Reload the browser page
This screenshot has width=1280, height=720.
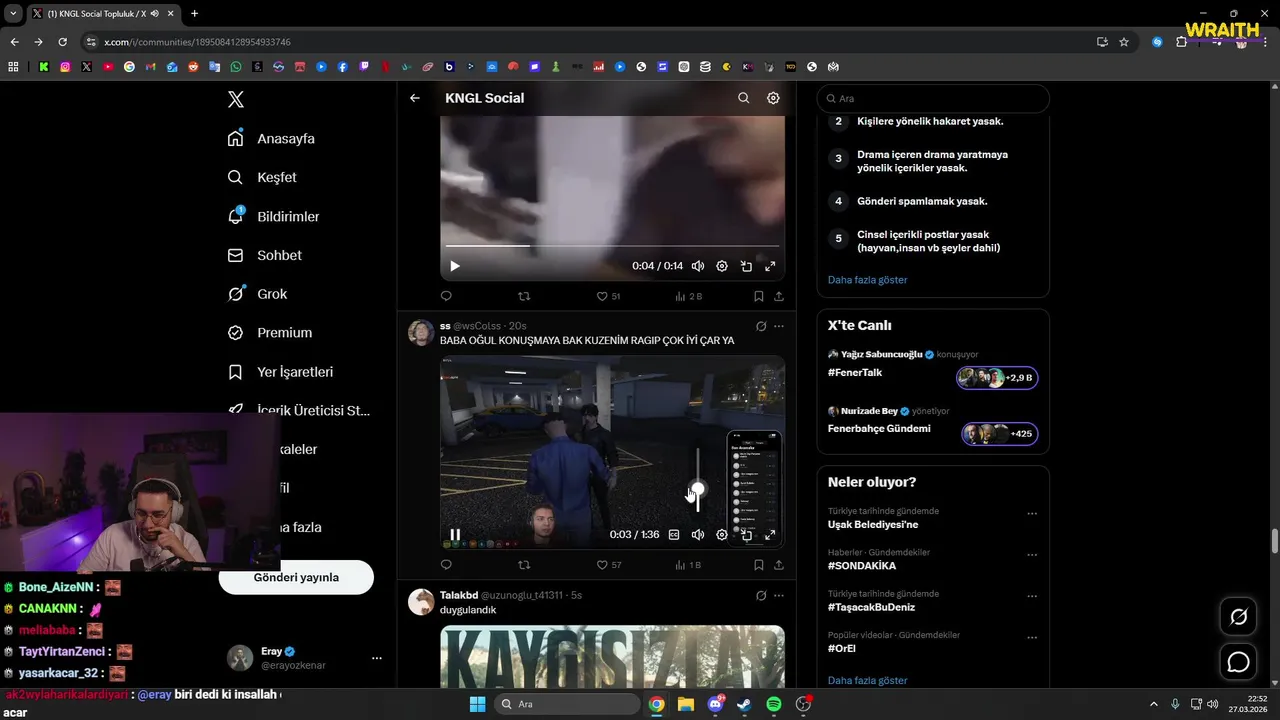click(62, 42)
